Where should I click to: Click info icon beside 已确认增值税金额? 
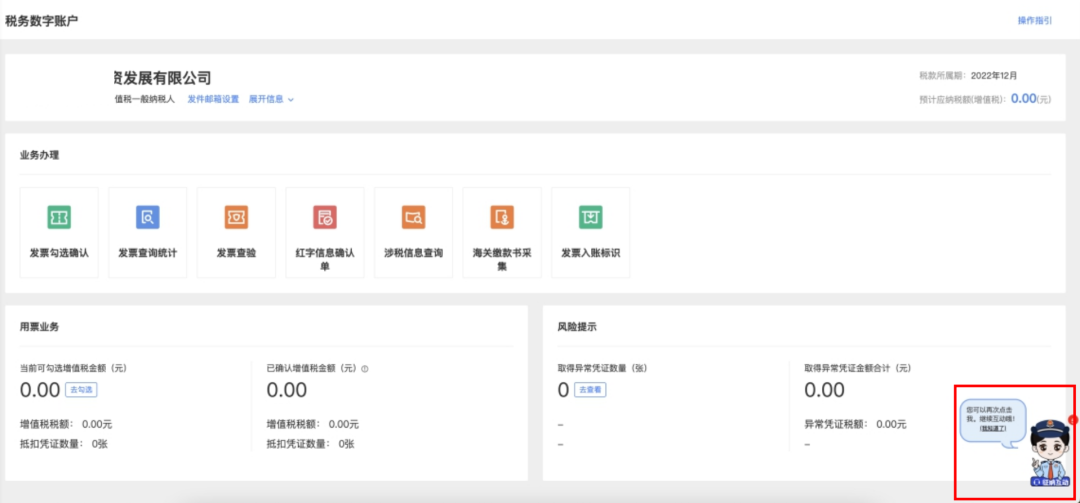(x=365, y=369)
